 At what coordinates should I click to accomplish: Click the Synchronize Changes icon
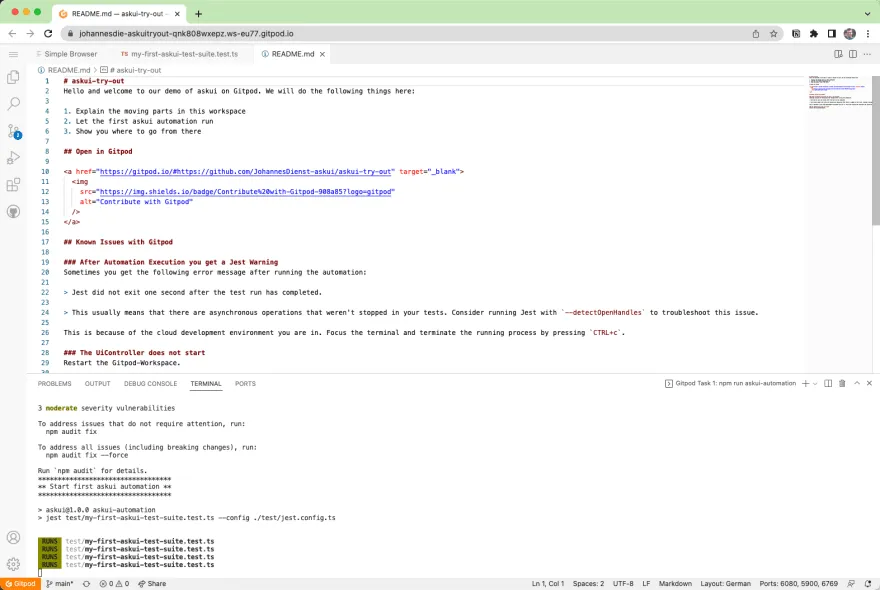point(86,584)
